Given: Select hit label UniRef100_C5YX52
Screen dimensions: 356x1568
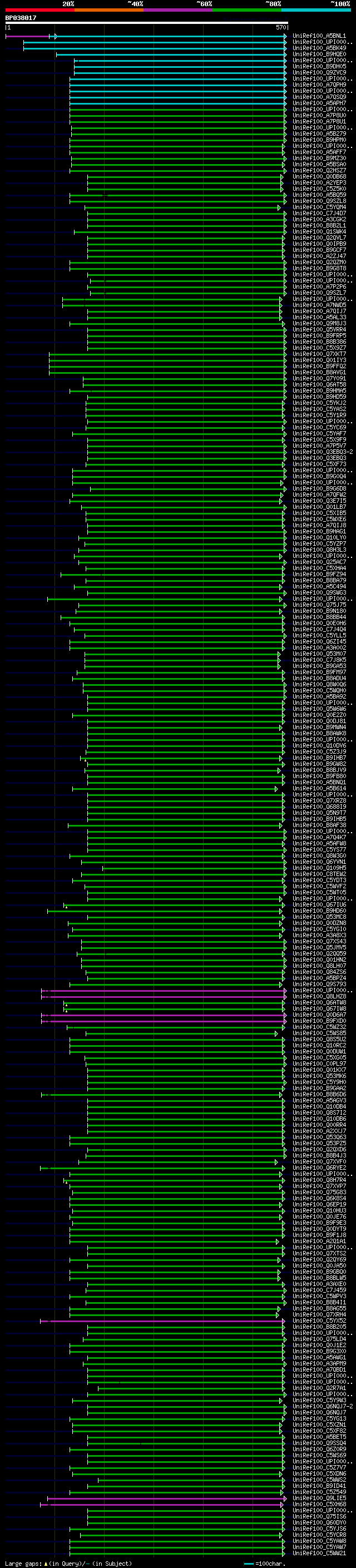Looking at the screenshot, I should pyautogui.click(x=319, y=1322).
